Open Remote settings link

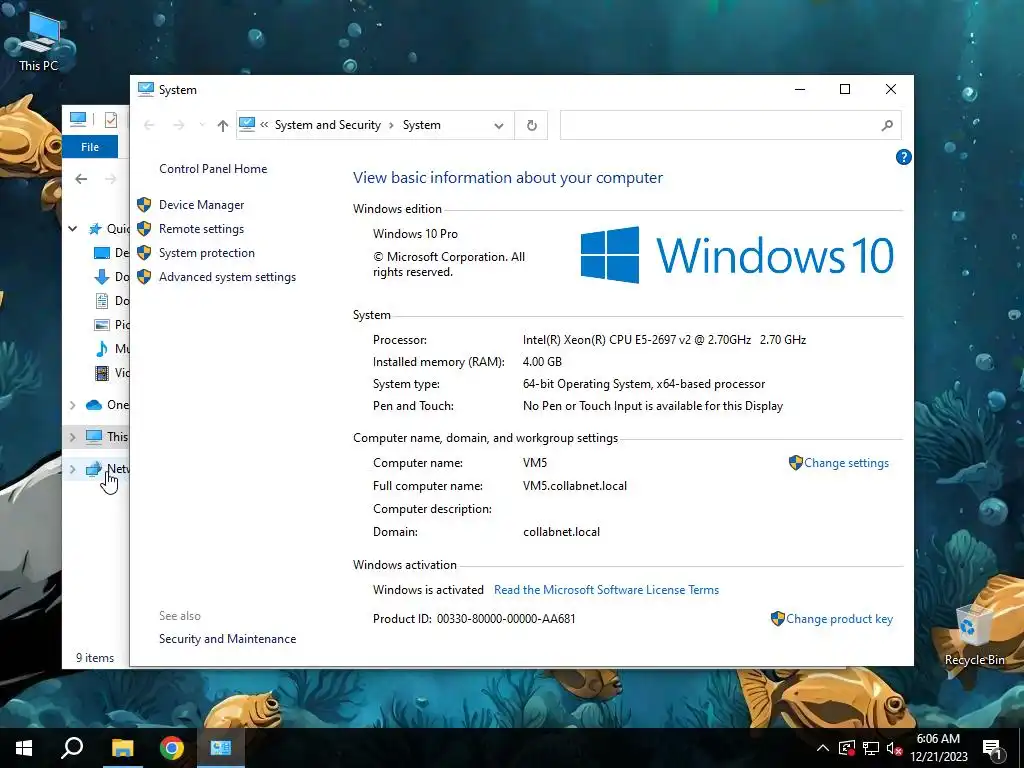point(201,229)
